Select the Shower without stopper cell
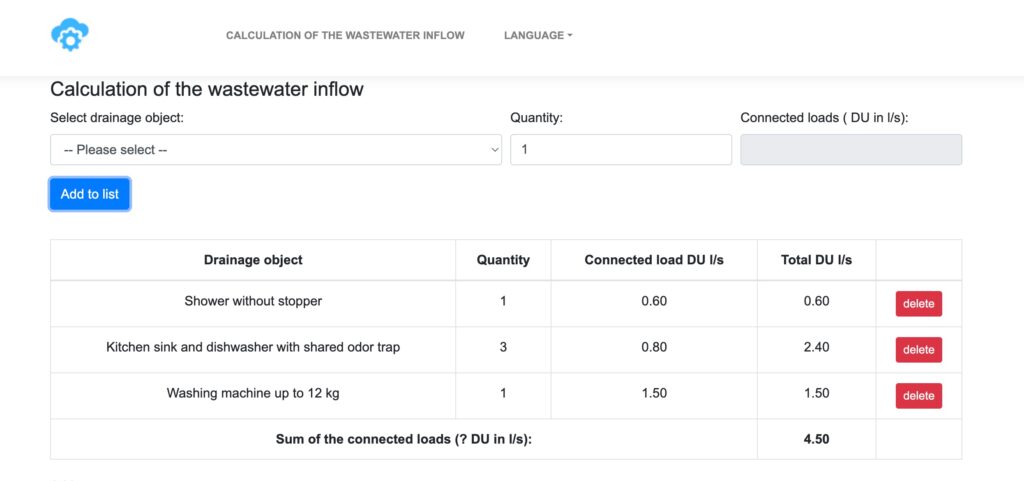Viewport: 1024px width, 481px height. [x=253, y=301]
